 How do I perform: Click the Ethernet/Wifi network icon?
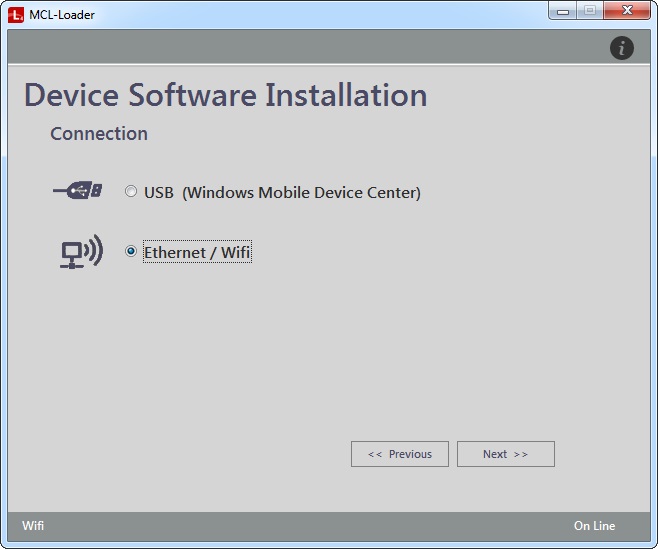coord(81,251)
